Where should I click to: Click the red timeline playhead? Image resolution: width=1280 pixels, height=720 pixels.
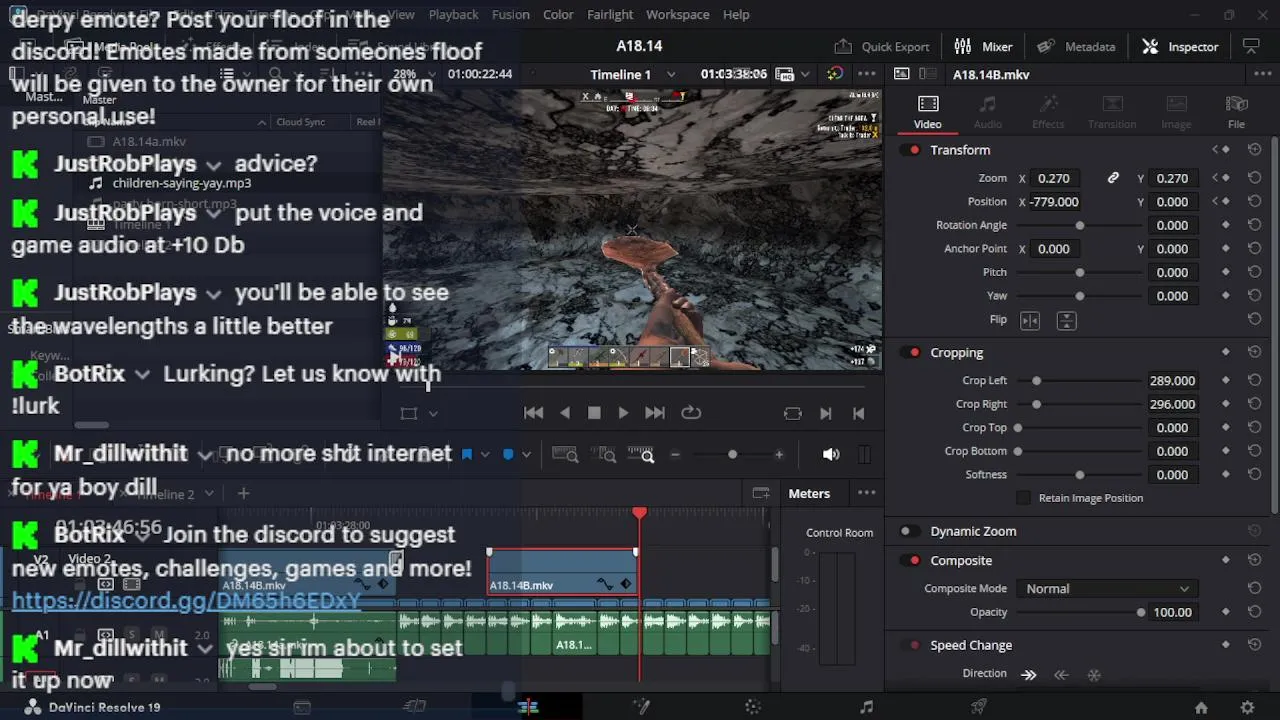(x=639, y=513)
